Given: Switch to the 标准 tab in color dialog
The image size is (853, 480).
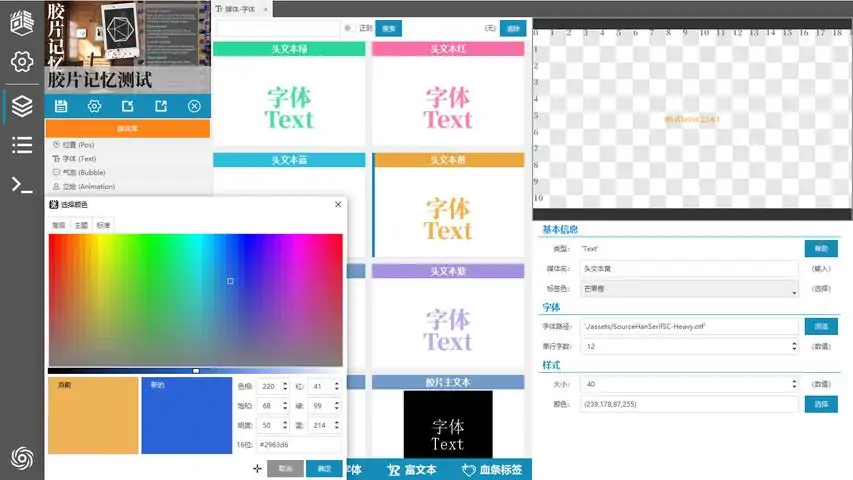Looking at the screenshot, I should (x=103, y=225).
